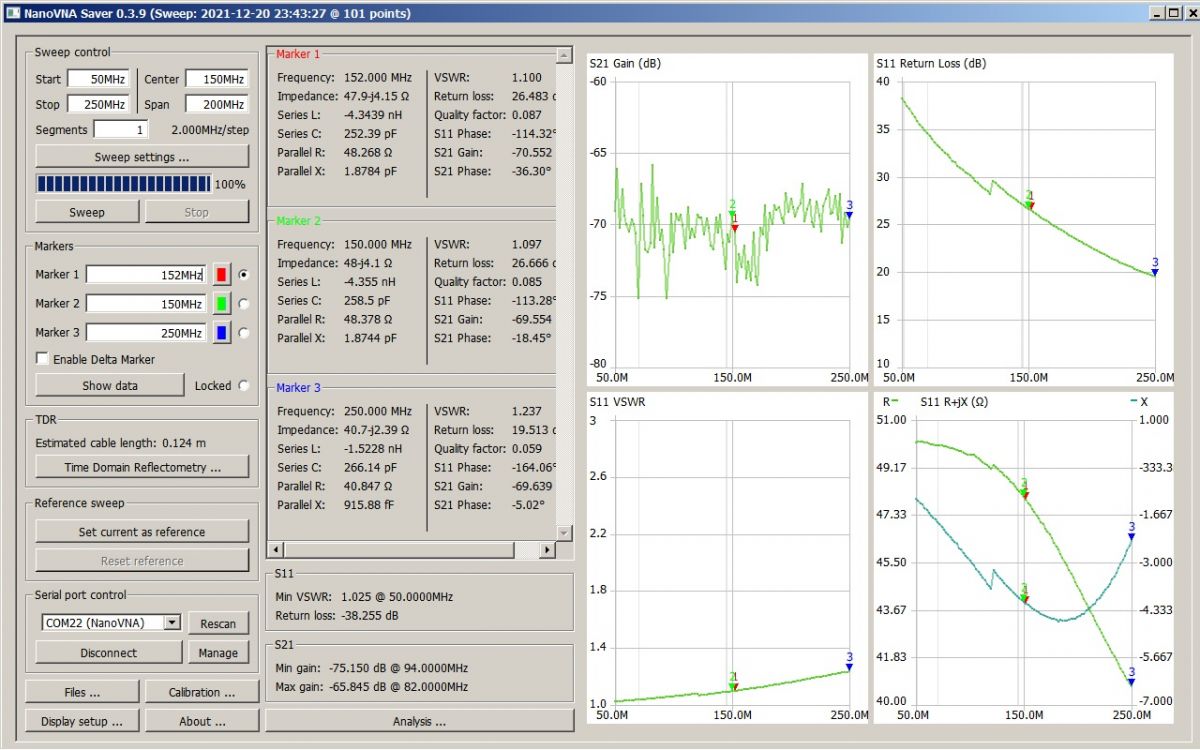The height and width of the screenshot is (750, 1200).
Task: Click the red Marker 1 color swatch
Action: (223, 274)
